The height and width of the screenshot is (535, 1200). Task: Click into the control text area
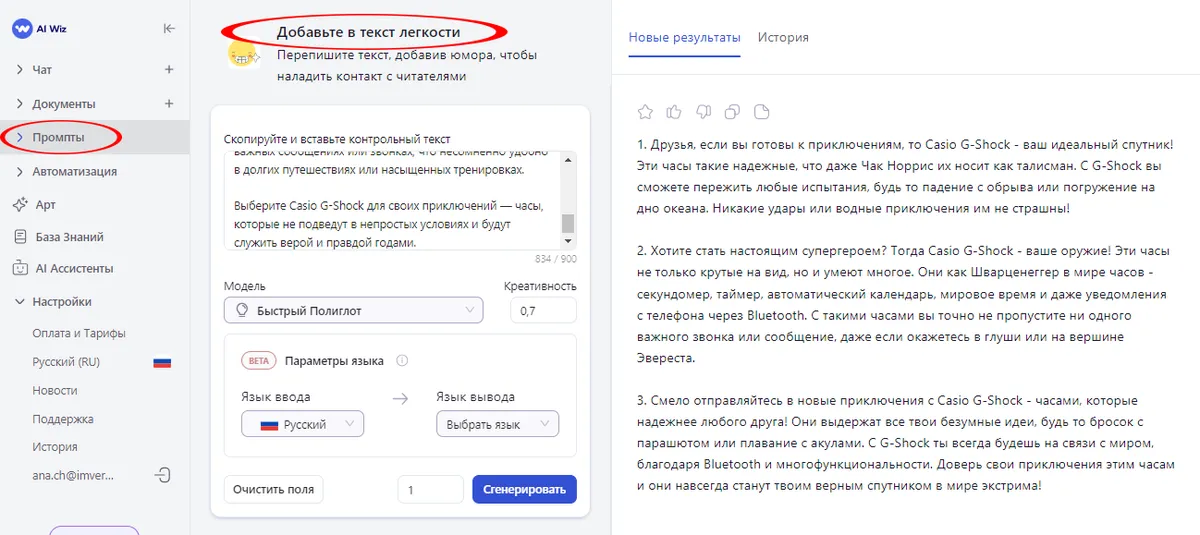(392, 200)
